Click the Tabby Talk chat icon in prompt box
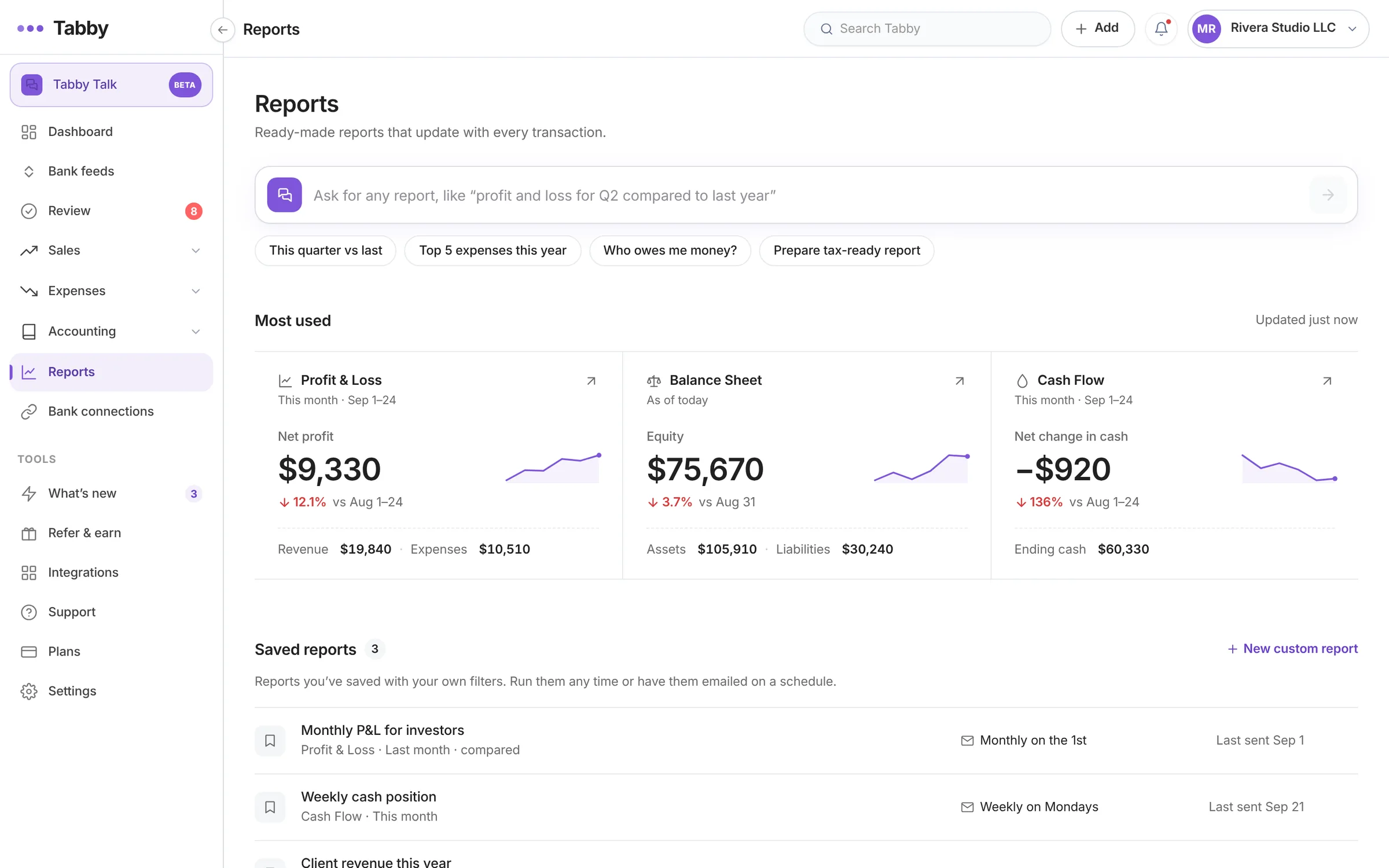This screenshot has width=1389, height=868. pyautogui.click(x=284, y=195)
